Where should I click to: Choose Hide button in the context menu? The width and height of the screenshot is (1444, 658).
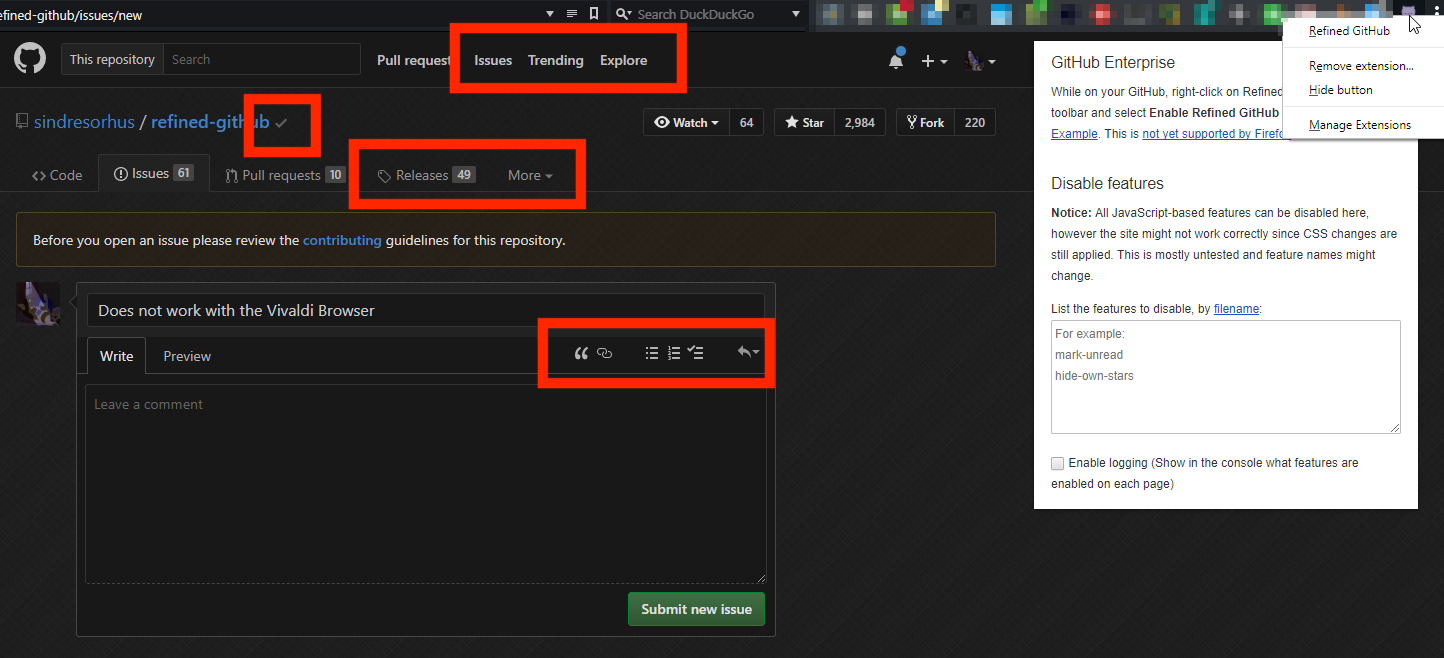click(x=1340, y=90)
